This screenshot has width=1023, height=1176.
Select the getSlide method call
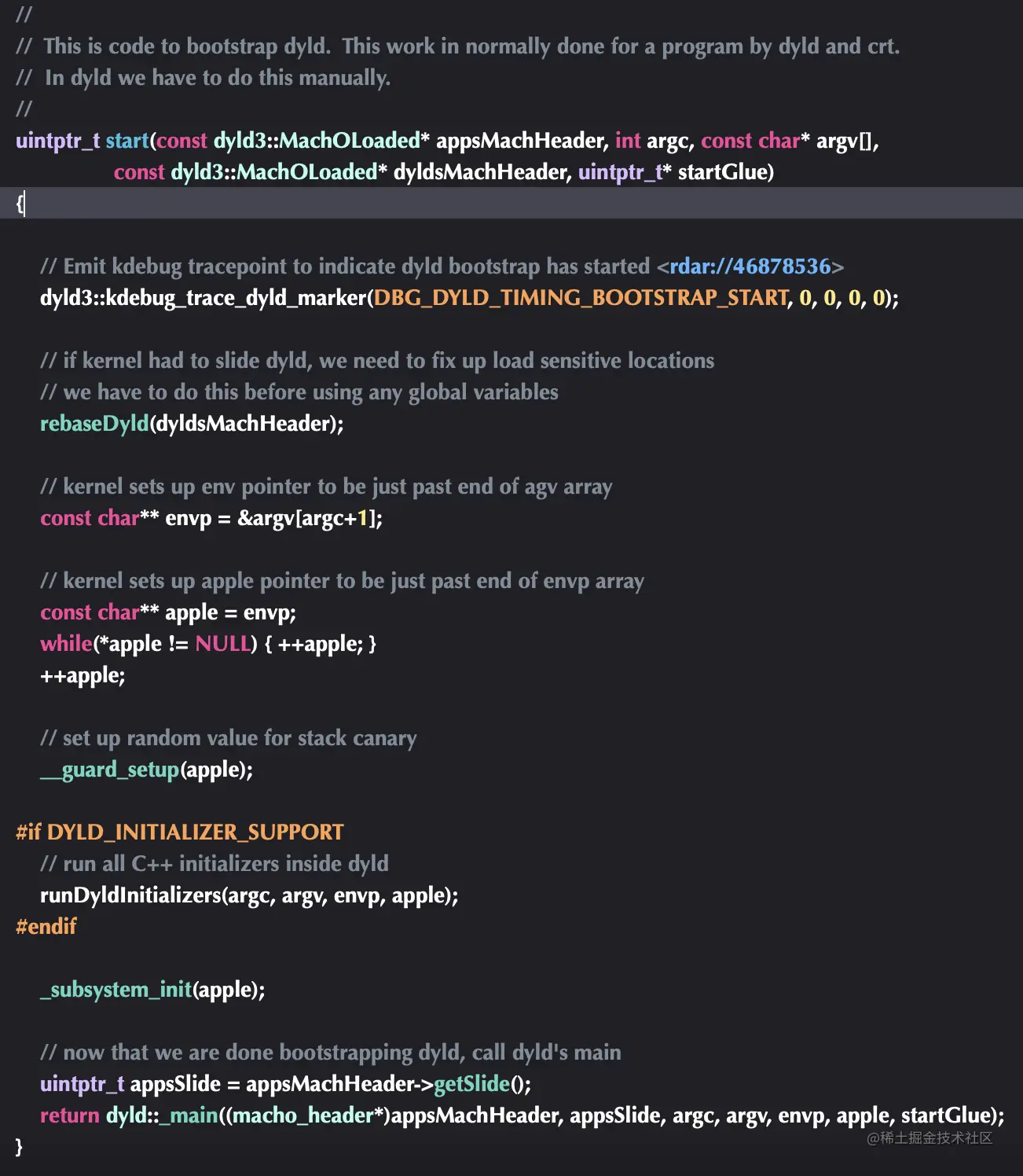471,1083
